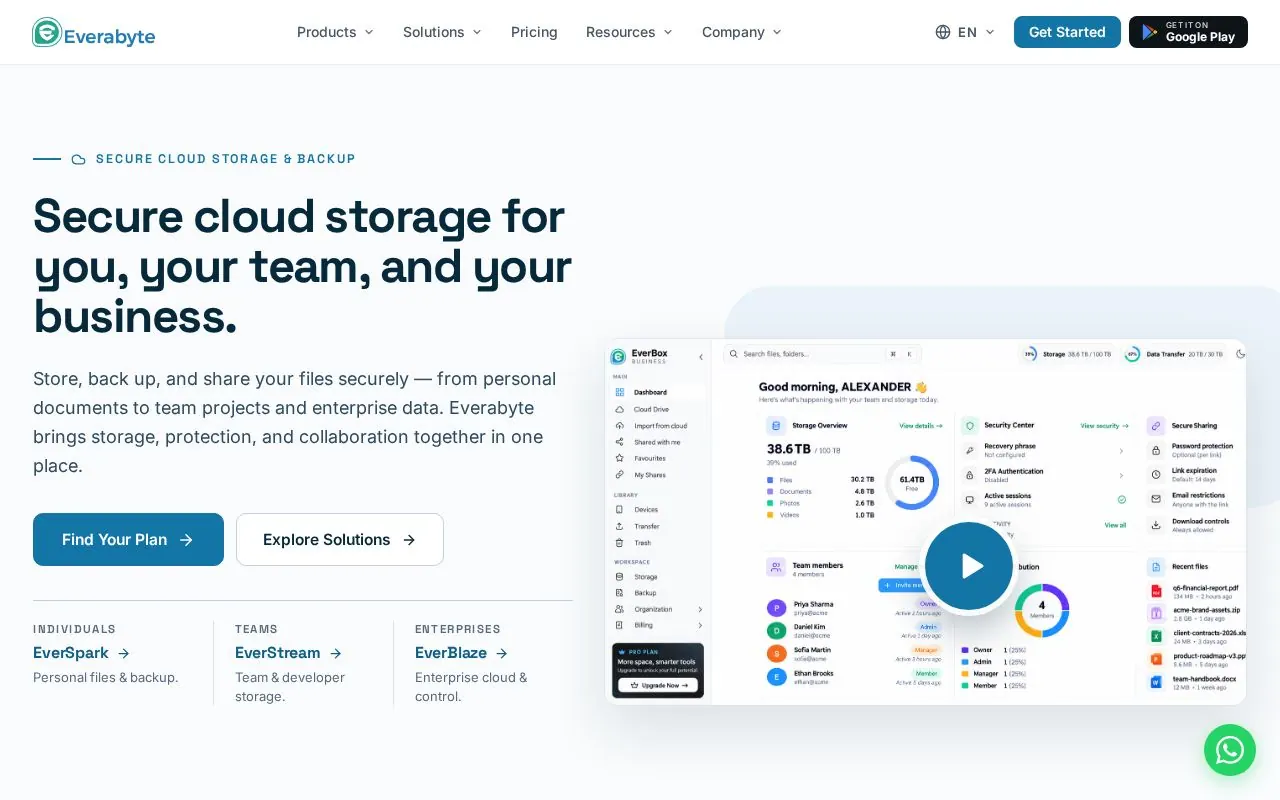Click the Explore Solutions button
Image resolution: width=1280 pixels, height=800 pixels.
(x=340, y=540)
